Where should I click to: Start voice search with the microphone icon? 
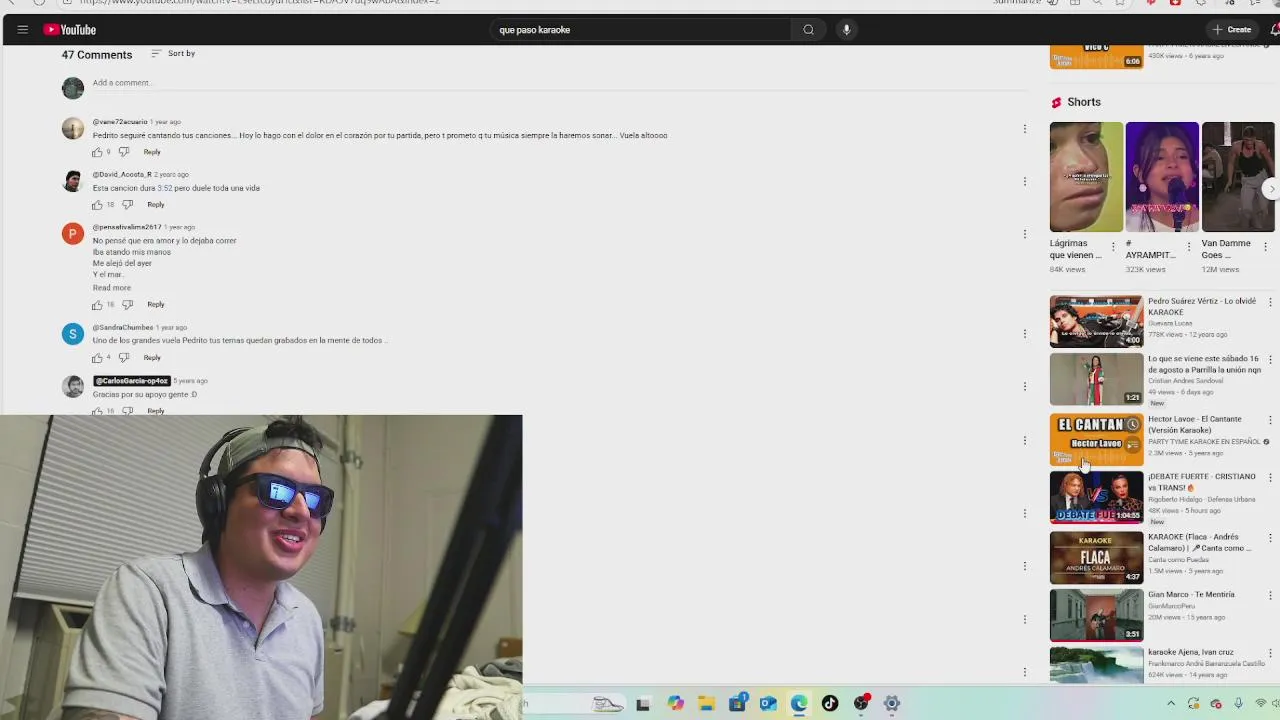846,30
